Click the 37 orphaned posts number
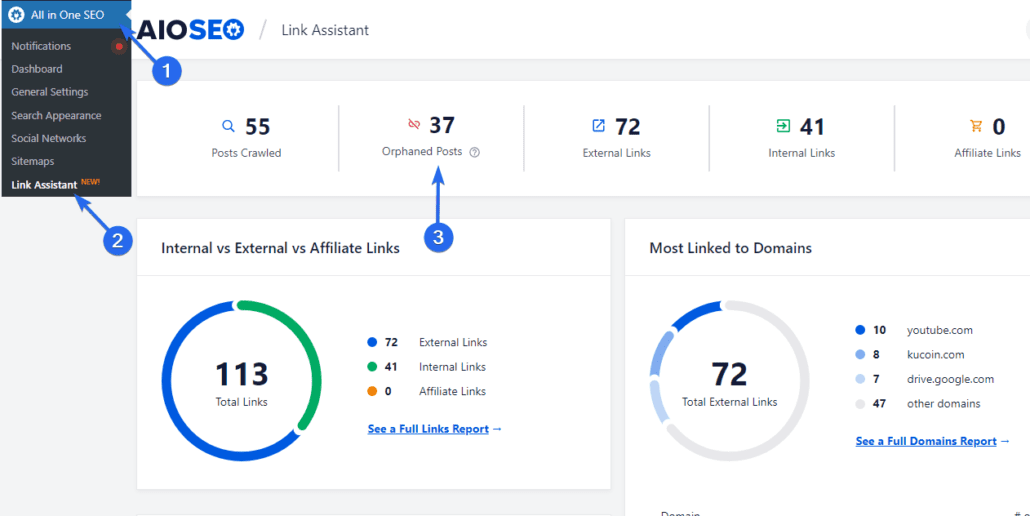This screenshot has width=1030, height=516. tap(442, 125)
